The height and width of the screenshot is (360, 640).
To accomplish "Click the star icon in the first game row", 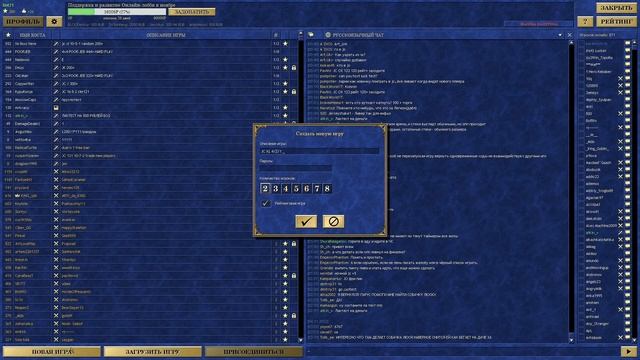I will pos(285,44).
